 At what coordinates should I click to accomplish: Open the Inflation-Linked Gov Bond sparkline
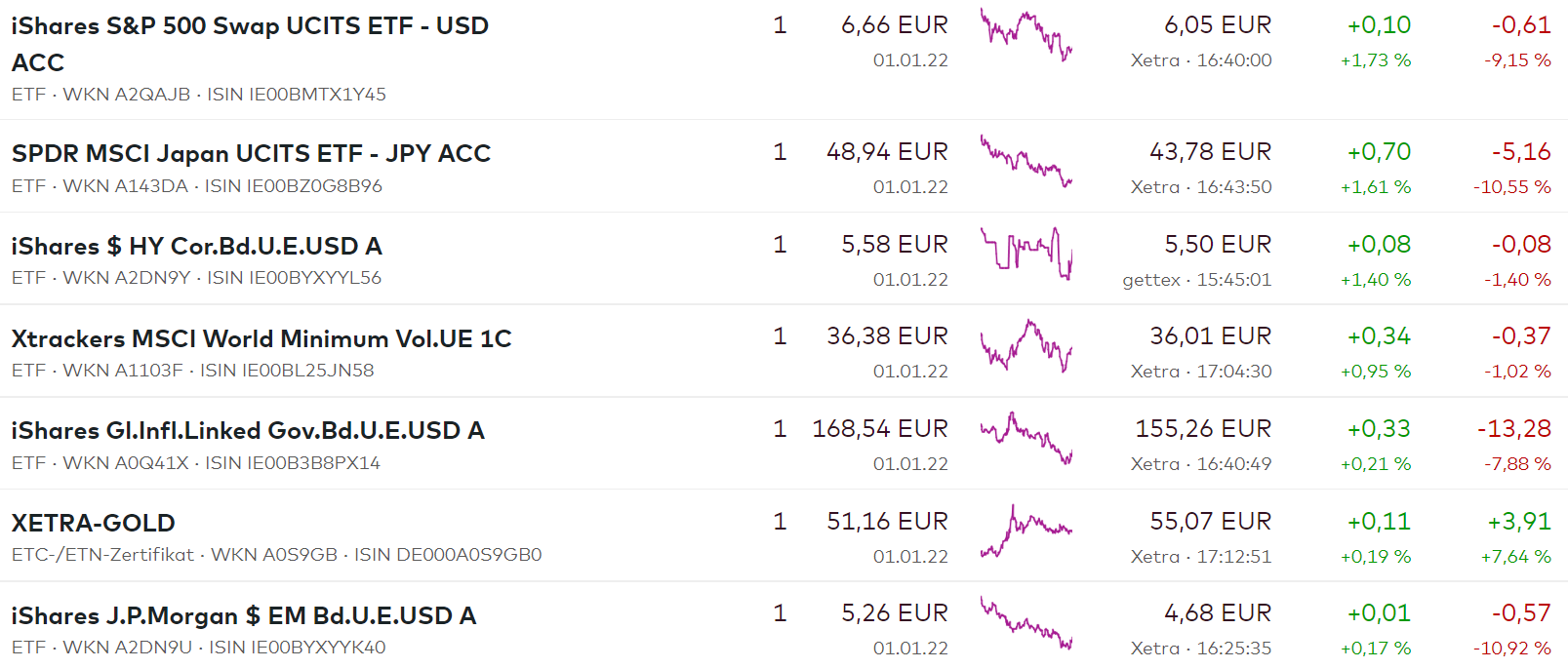tap(1025, 438)
